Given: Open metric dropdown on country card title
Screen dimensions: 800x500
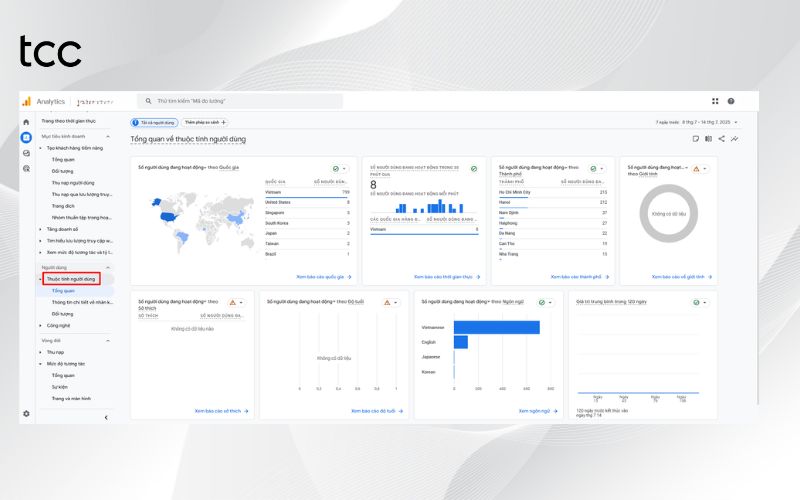Looking at the screenshot, I should [x=205, y=167].
